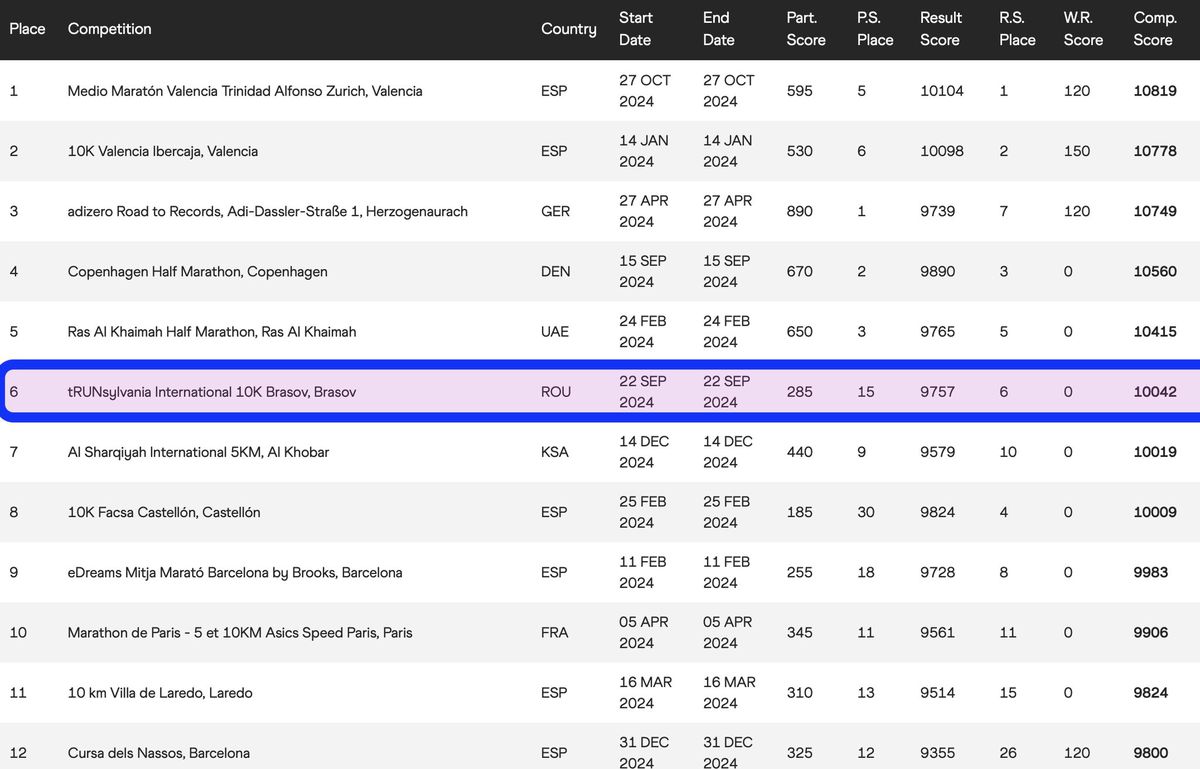Click the Country column header
Screen dimensions: 1200x769
568,29
